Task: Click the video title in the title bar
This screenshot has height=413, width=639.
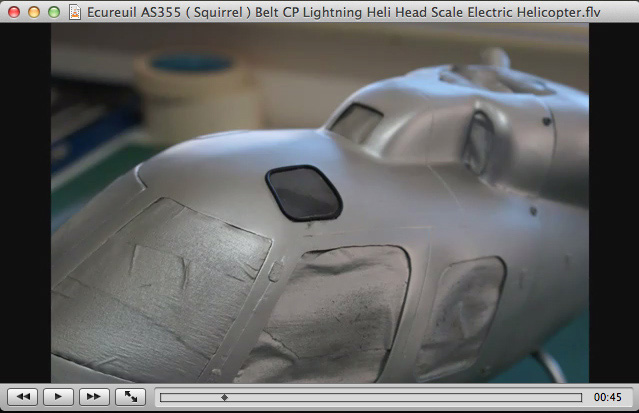Action: pyautogui.click(x=344, y=12)
